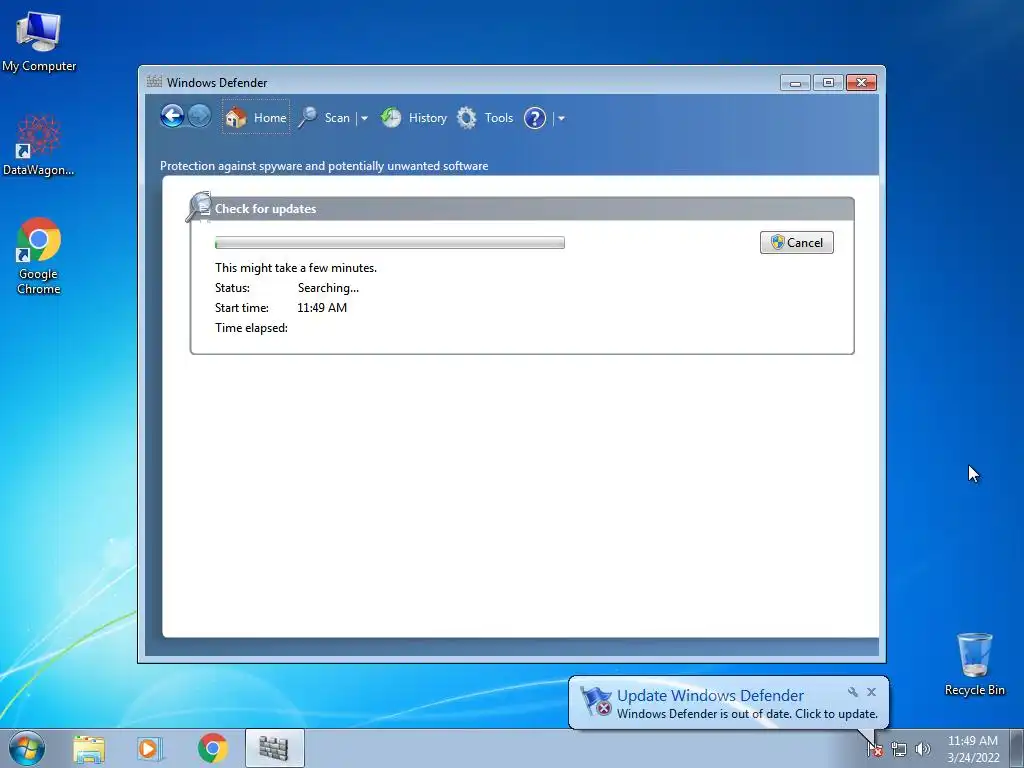Close the Windows Defender window
Image resolution: width=1024 pixels, height=768 pixels.
861,83
